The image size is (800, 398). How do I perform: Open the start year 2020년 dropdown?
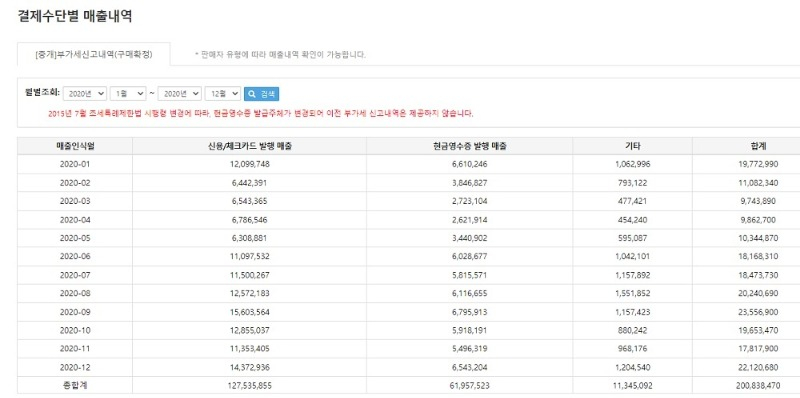[x=85, y=94]
